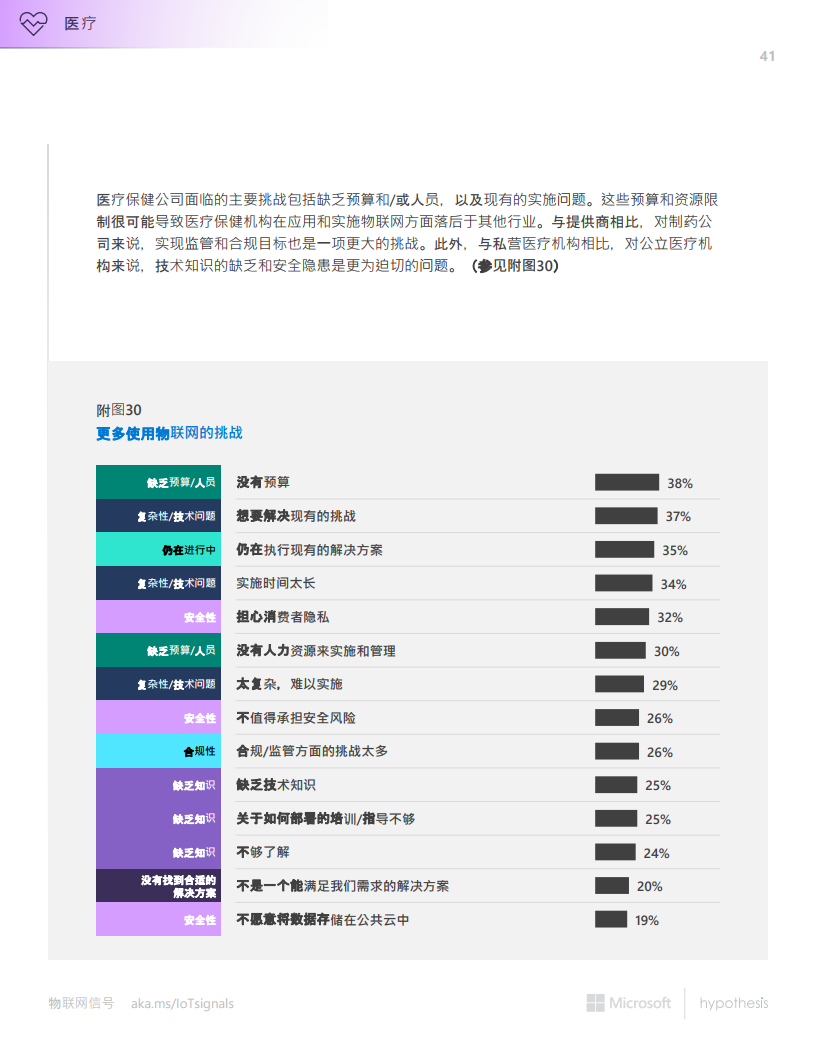Click the green 缺乏预算/人员 tag beside 没有预算

(158, 482)
